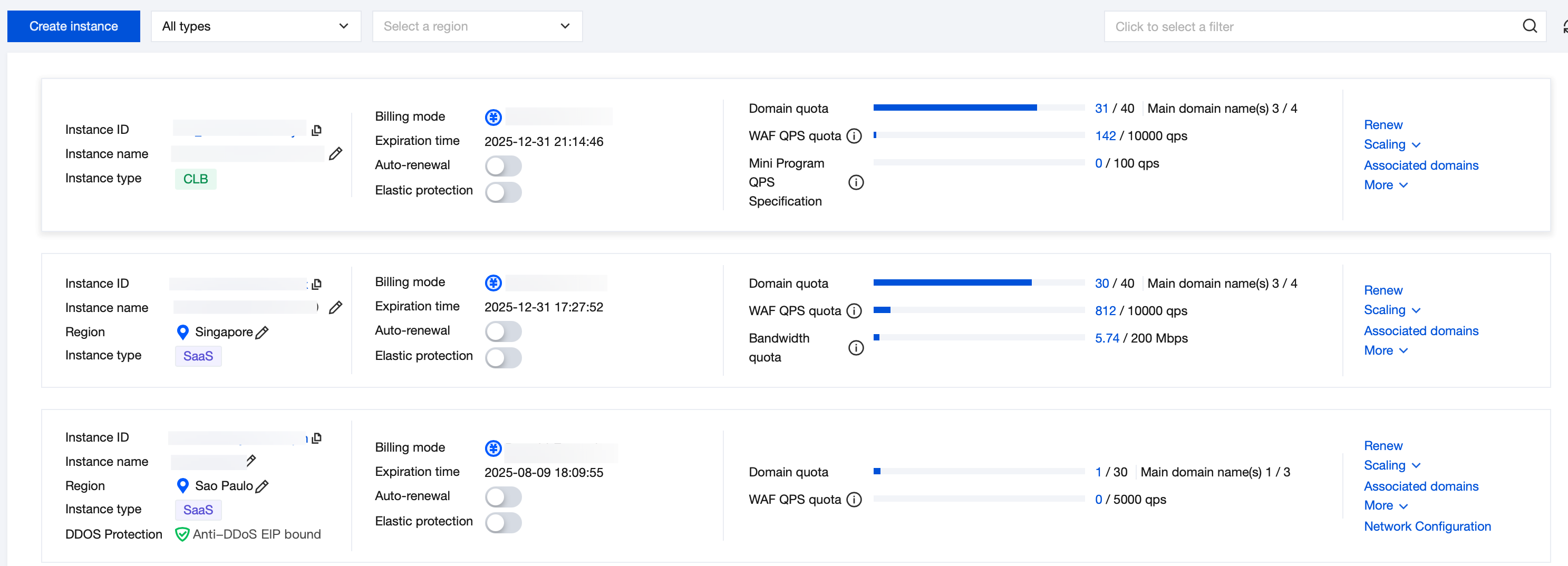The height and width of the screenshot is (566, 1568).
Task: Open More menu for Sao Paulo instance
Action: (1386, 506)
